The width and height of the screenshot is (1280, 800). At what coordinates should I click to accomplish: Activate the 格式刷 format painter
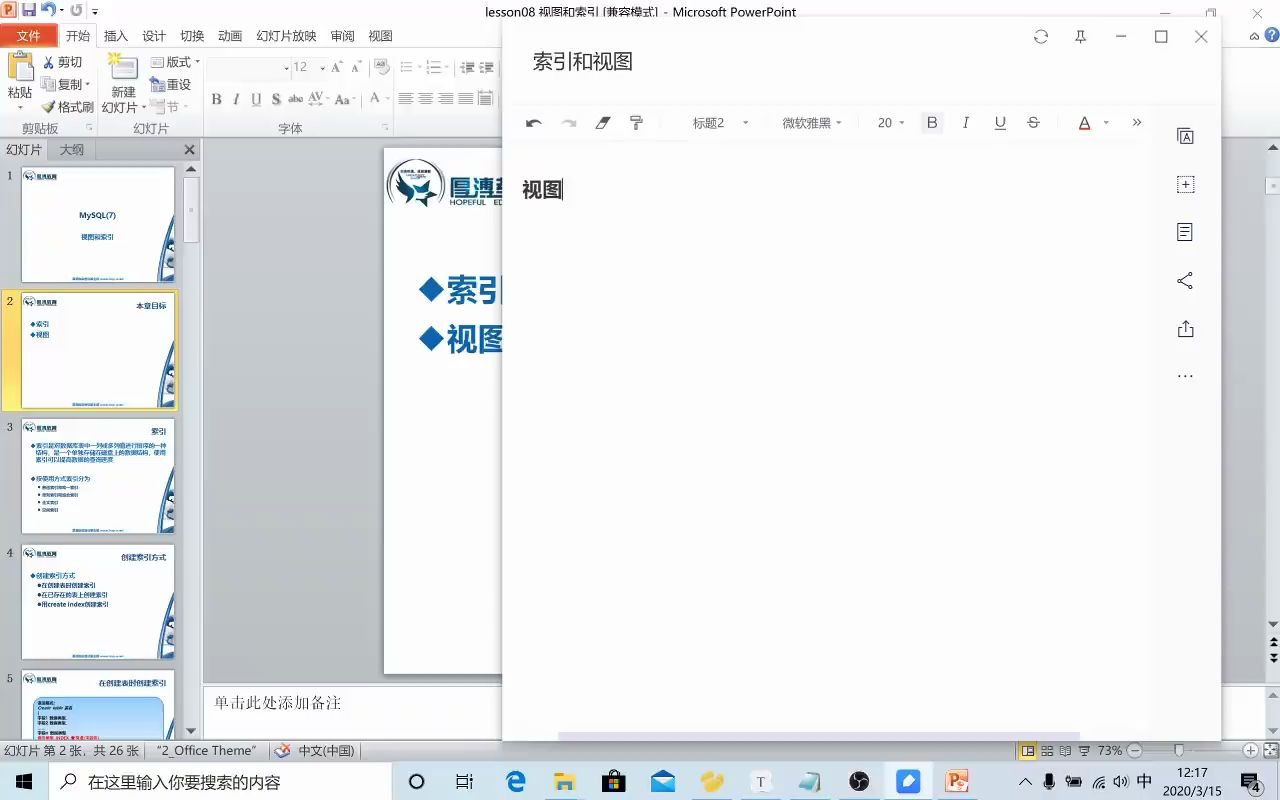coord(67,107)
